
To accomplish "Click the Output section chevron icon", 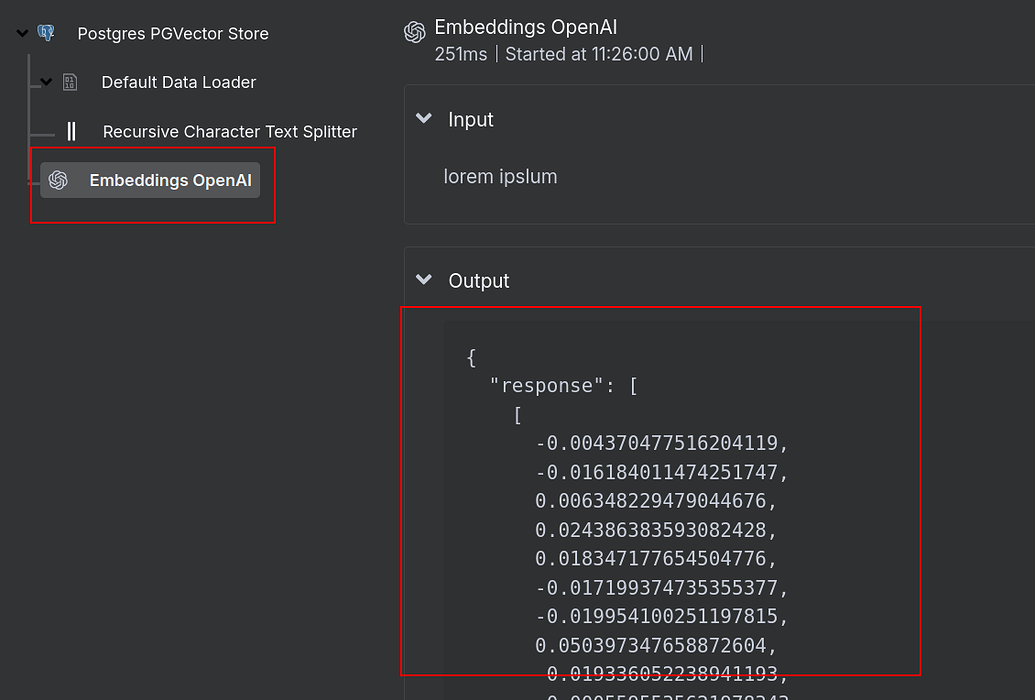I will 423,280.
